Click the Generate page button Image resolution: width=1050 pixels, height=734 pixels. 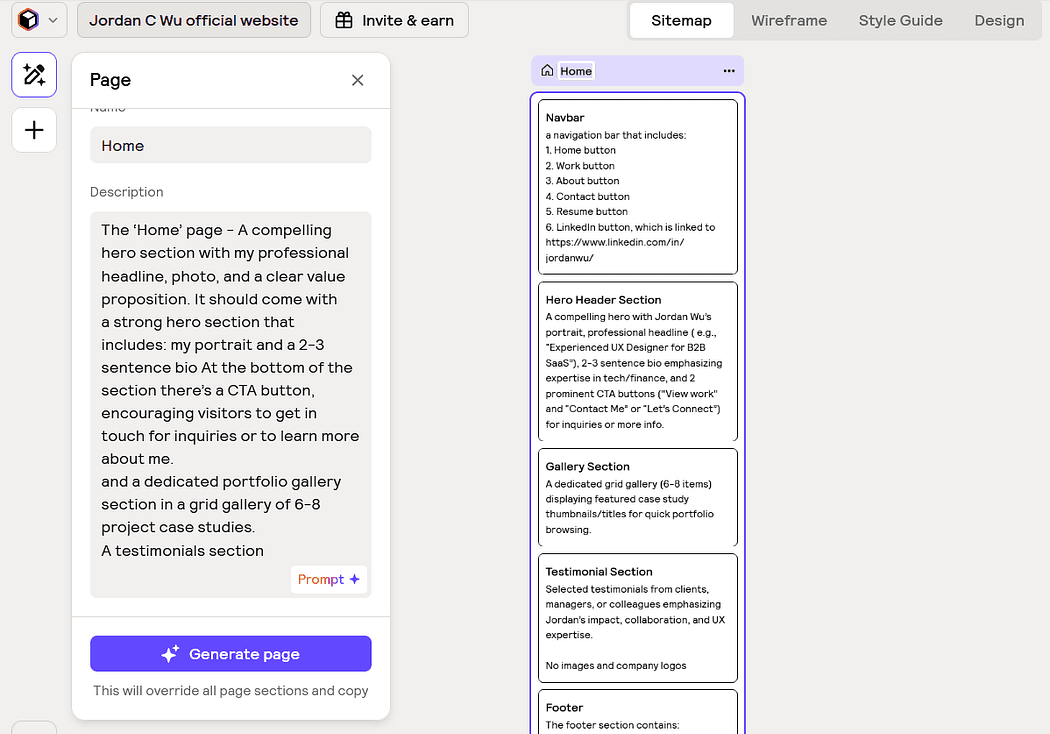(230, 654)
